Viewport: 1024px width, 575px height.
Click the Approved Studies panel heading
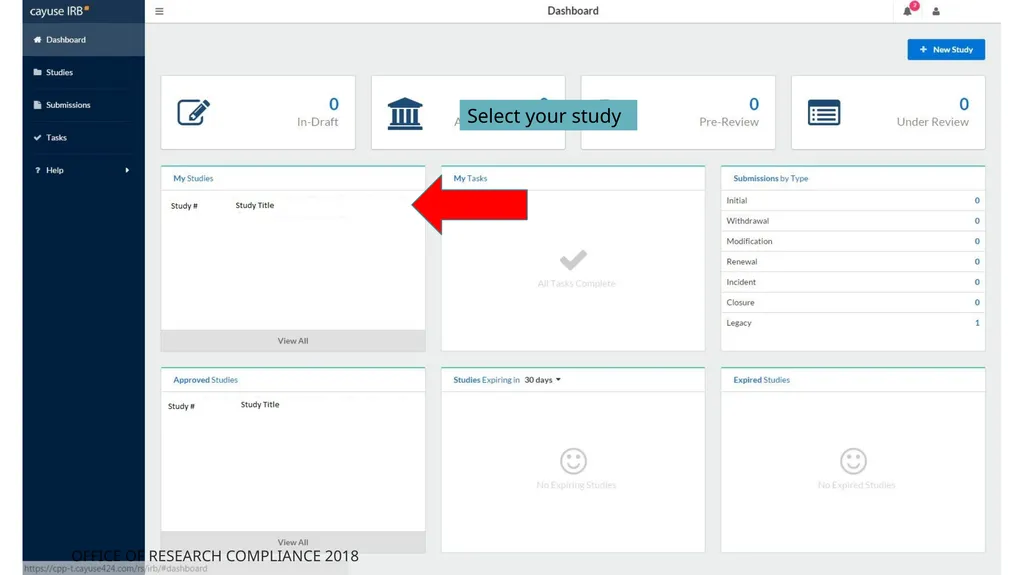[205, 380]
